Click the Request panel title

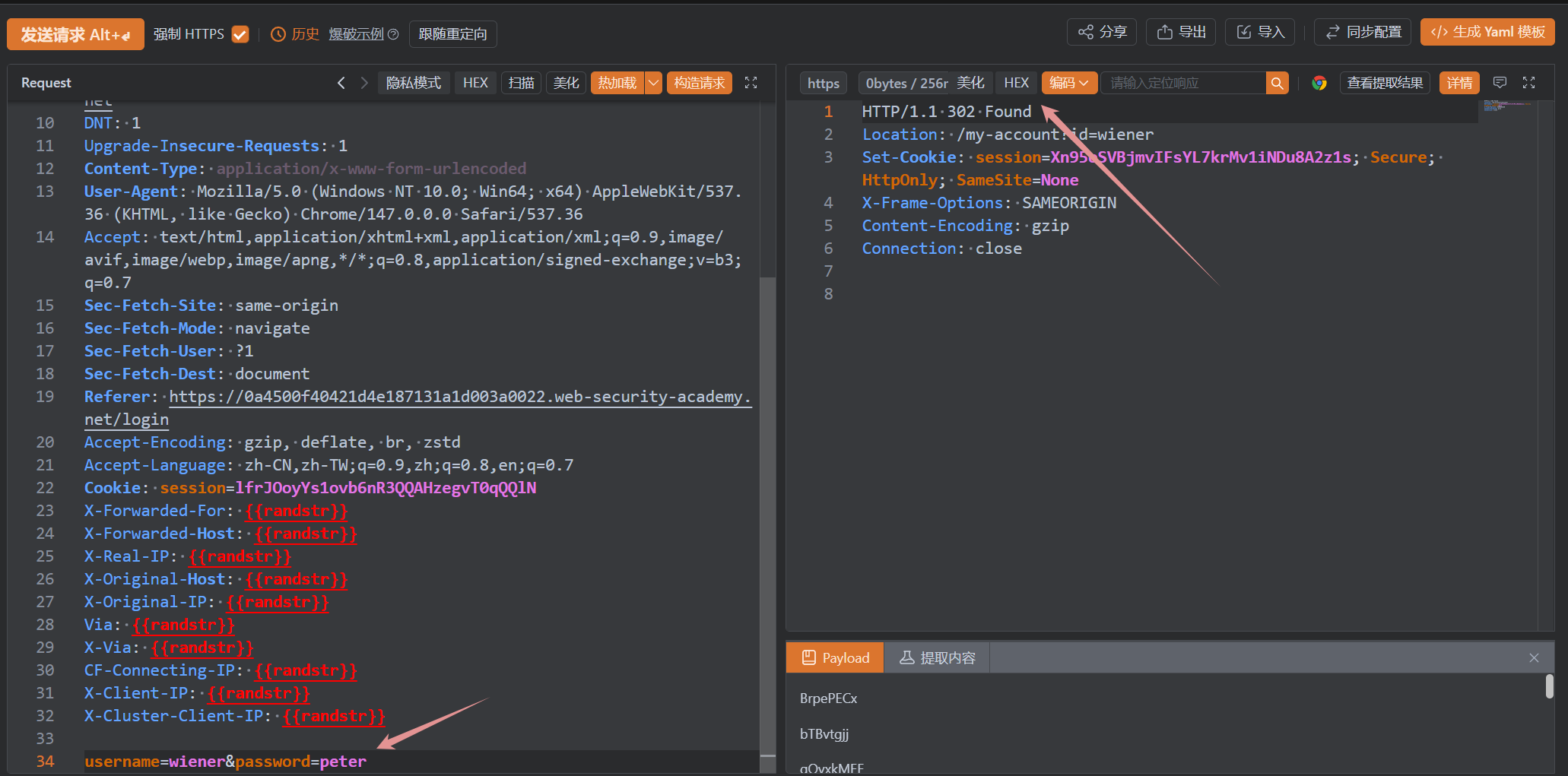46,83
